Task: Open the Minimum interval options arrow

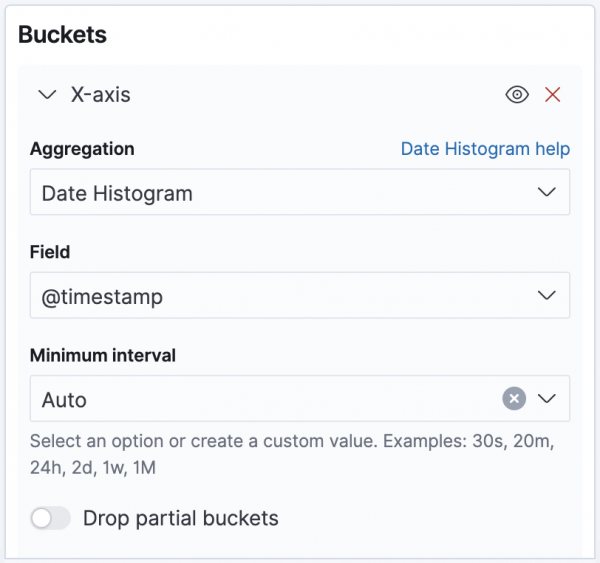Action: pos(546,399)
